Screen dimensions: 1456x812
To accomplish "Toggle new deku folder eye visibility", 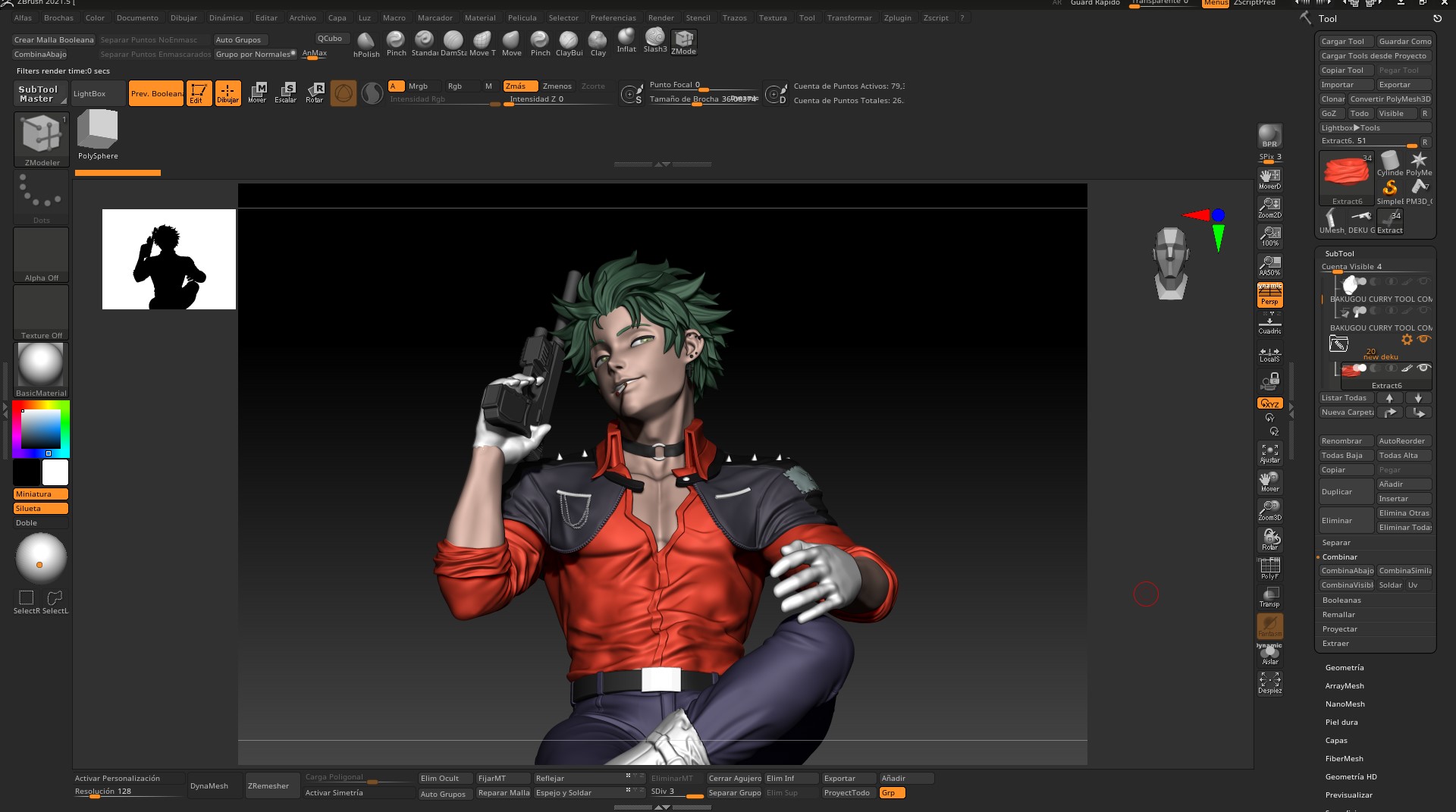I will (x=1423, y=339).
